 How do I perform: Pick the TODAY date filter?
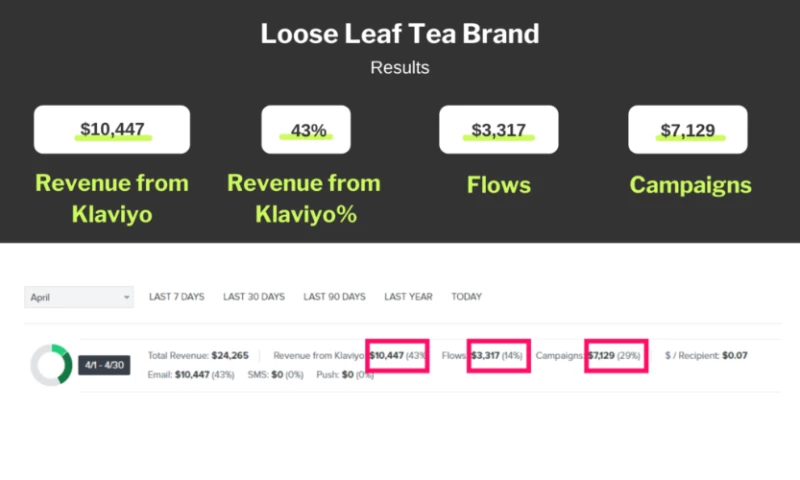point(466,297)
